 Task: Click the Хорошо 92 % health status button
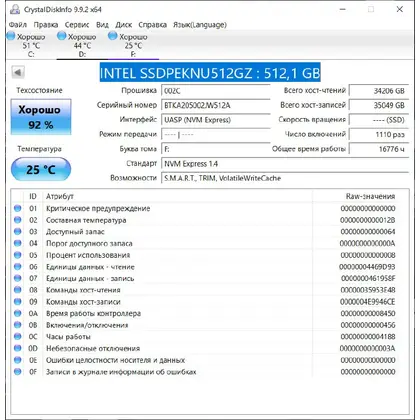(x=41, y=117)
